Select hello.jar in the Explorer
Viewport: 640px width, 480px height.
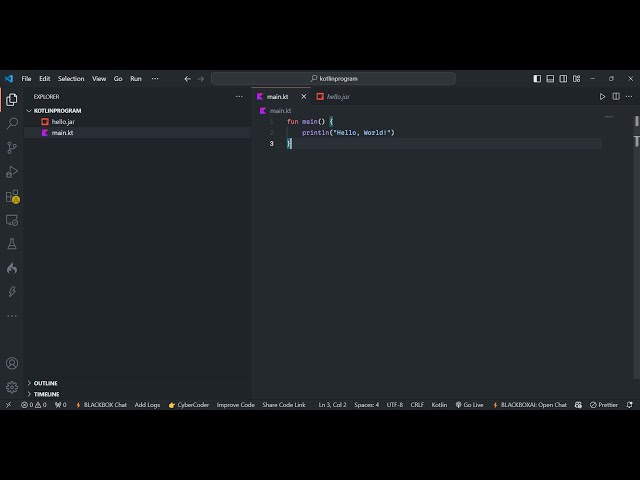click(x=63, y=121)
